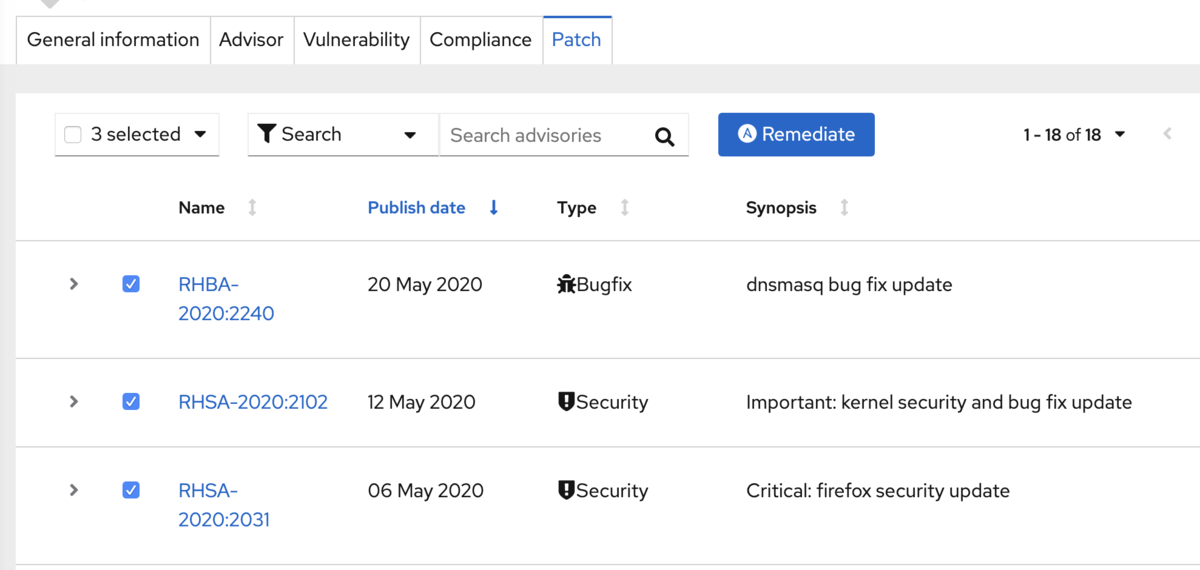Viewport: 1200px width, 570px height.
Task: Click the Bugfix bug icon
Action: (566, 285)
